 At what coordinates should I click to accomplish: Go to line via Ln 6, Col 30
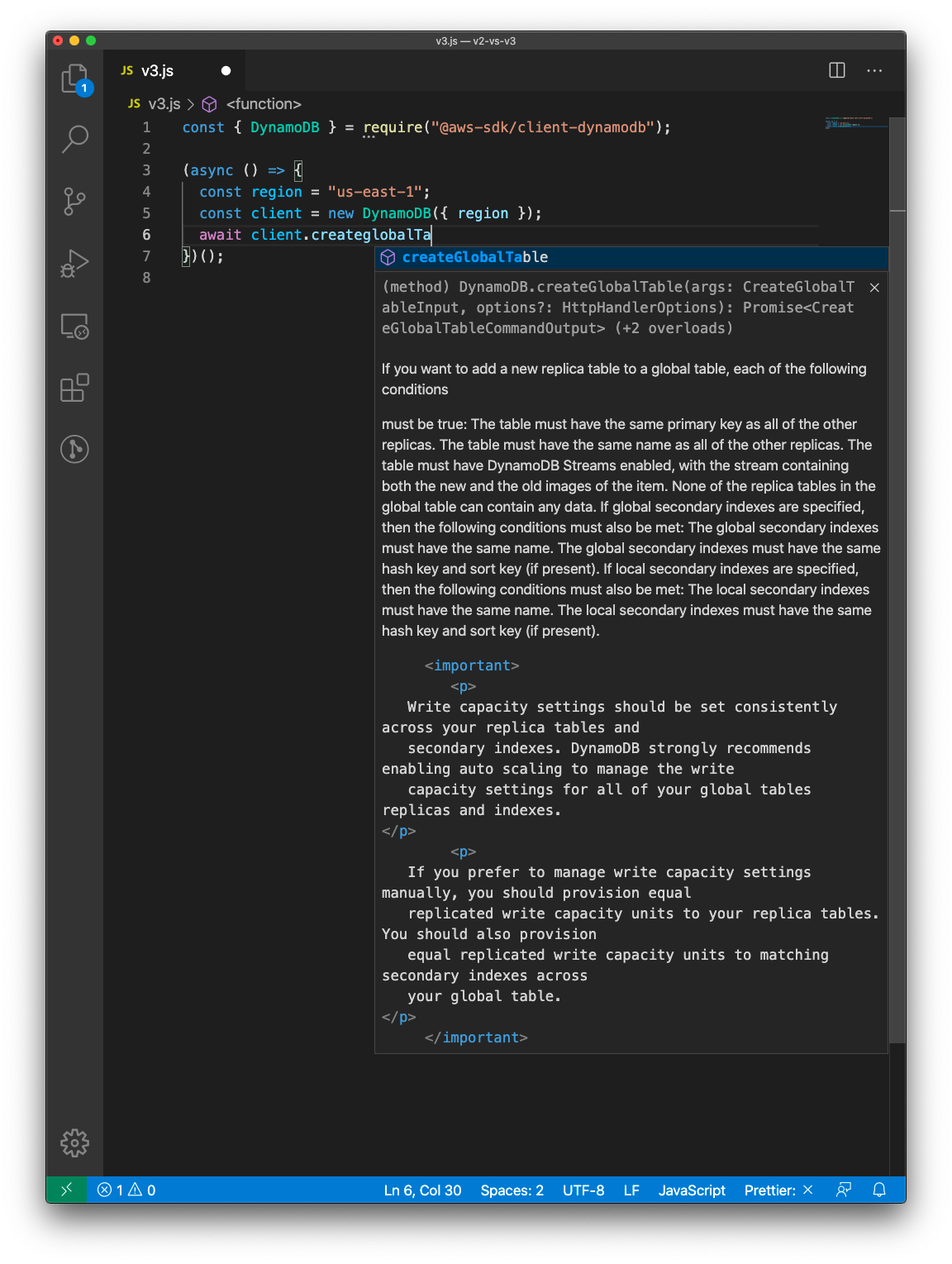(x=422, y=1190)
